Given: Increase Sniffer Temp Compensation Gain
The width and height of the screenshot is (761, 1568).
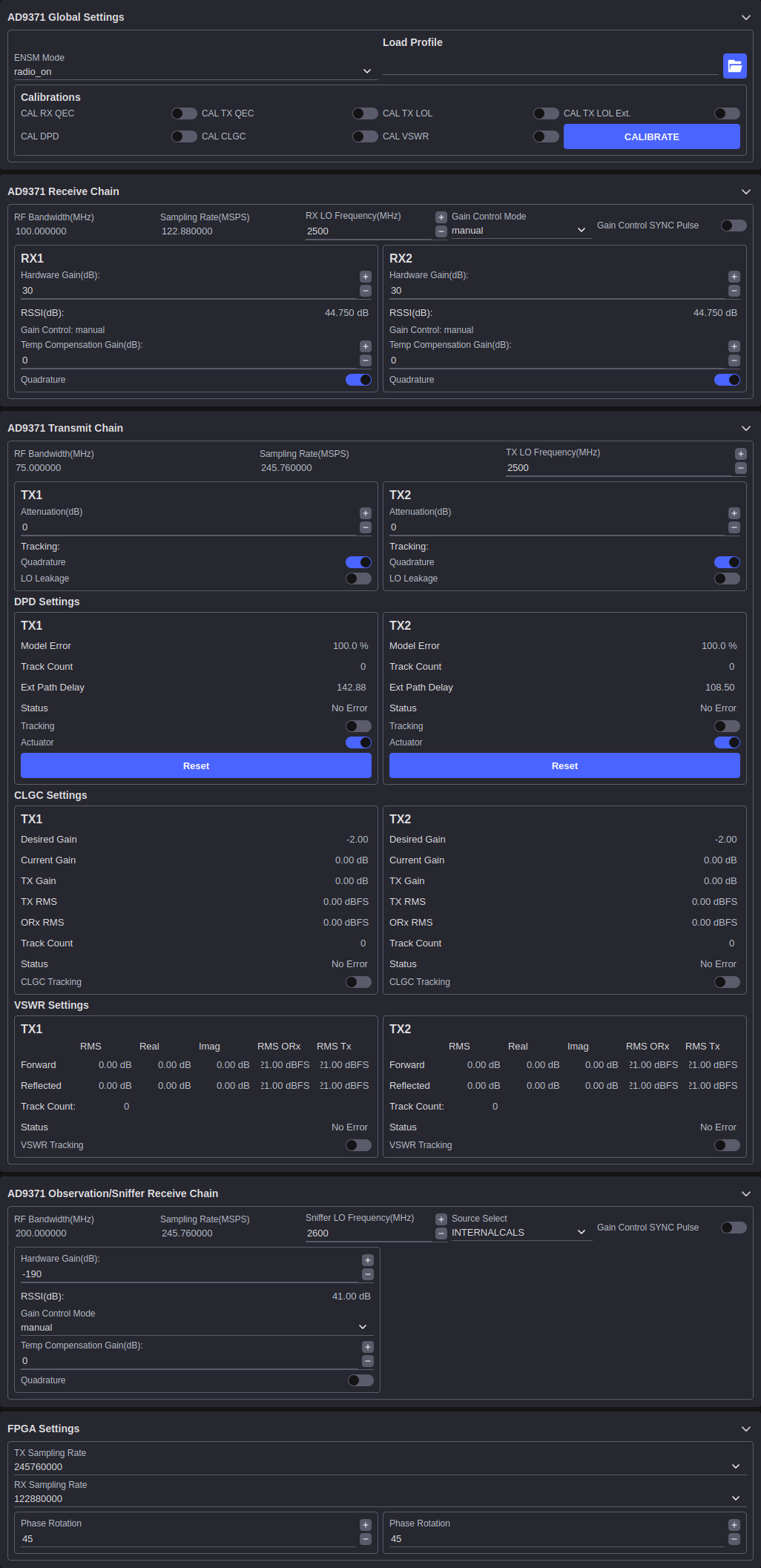Looking at the screenshot, I should coord(367,1347).
